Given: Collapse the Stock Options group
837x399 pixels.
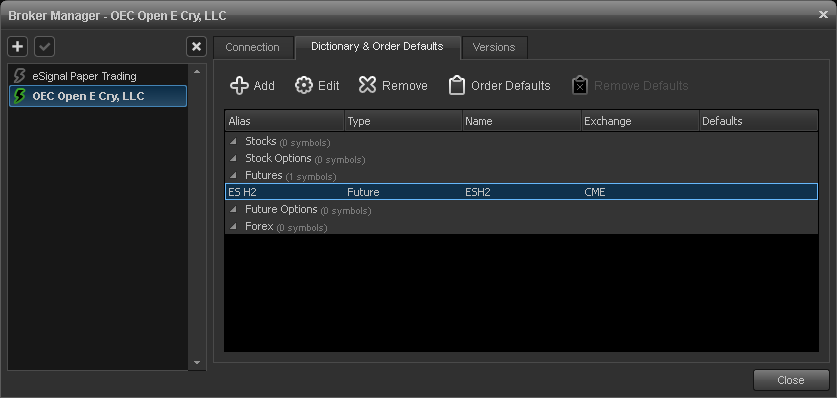Looking at the screenshot, I should (233, 159).
